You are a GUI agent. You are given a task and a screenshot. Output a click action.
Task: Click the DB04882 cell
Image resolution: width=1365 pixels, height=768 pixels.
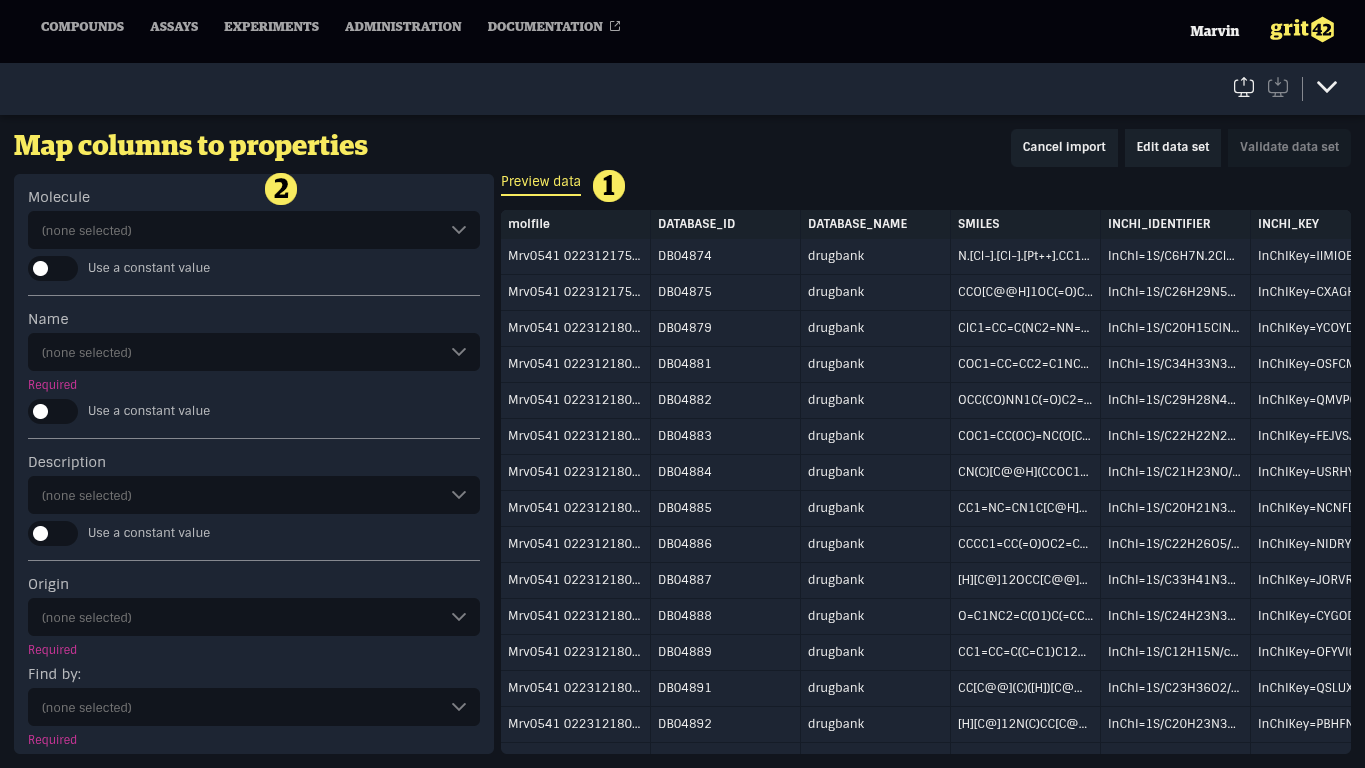[725, 400]
